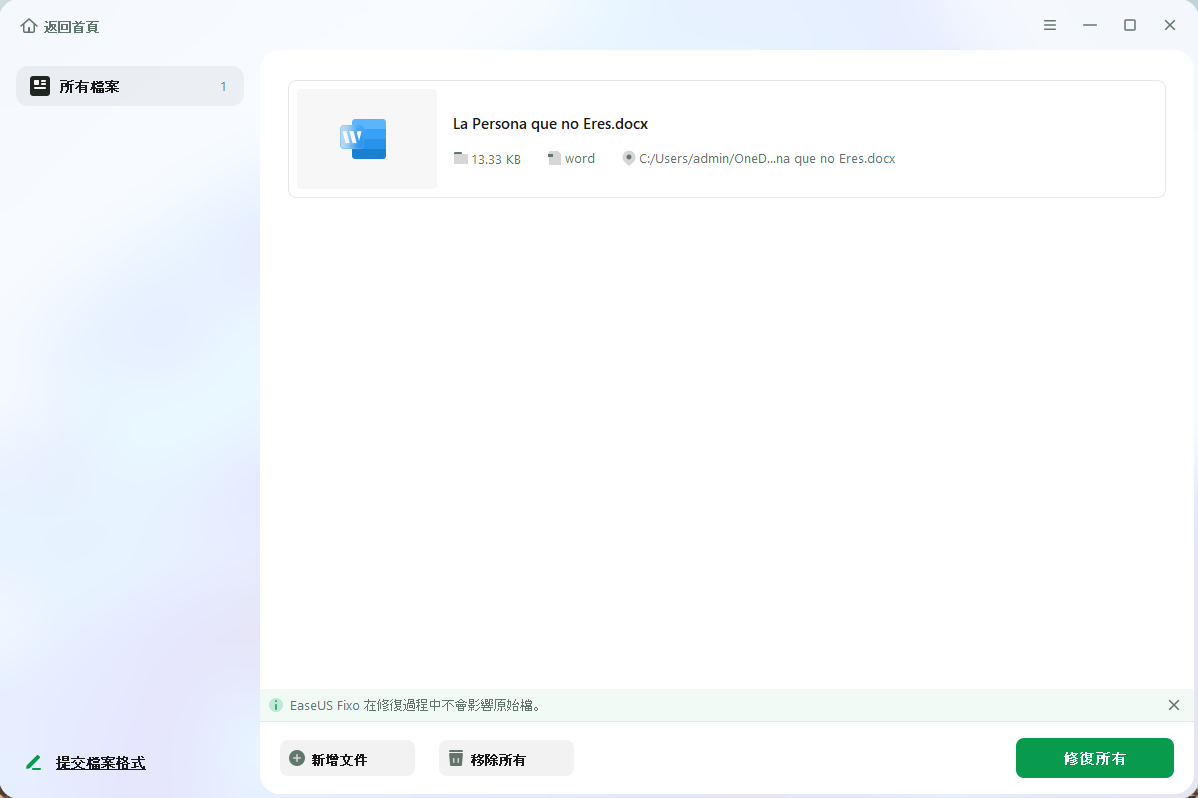
Task: Click the file count badge in sidebar
Action: click(223, 87)
